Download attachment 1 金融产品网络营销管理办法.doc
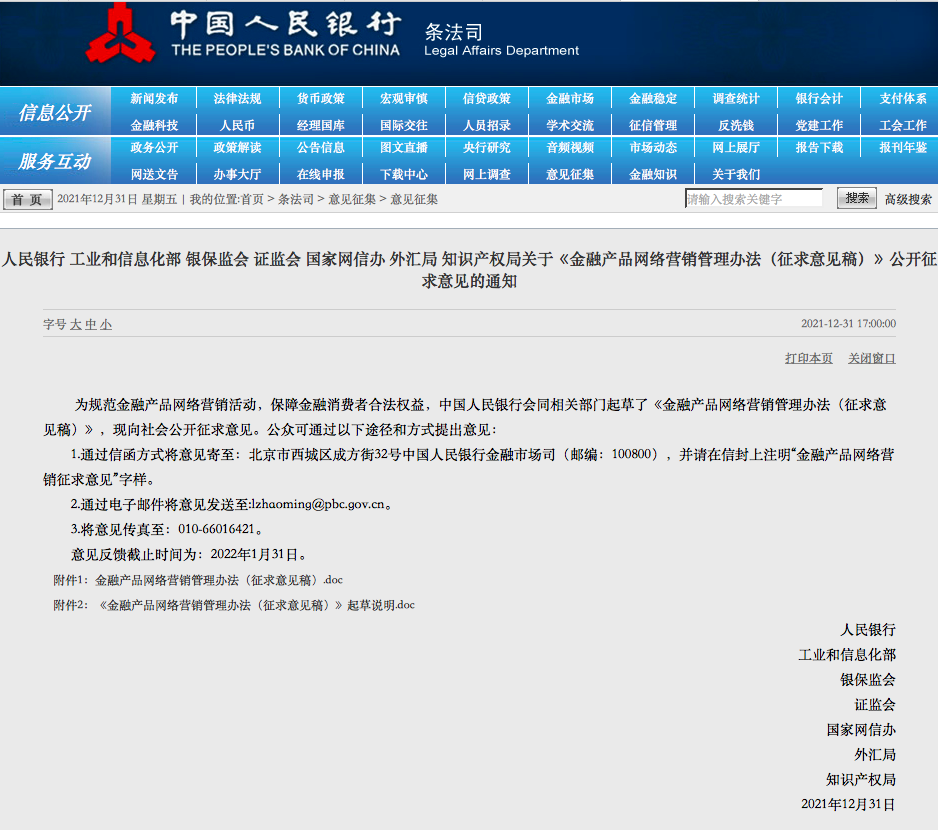 [218, 580]
